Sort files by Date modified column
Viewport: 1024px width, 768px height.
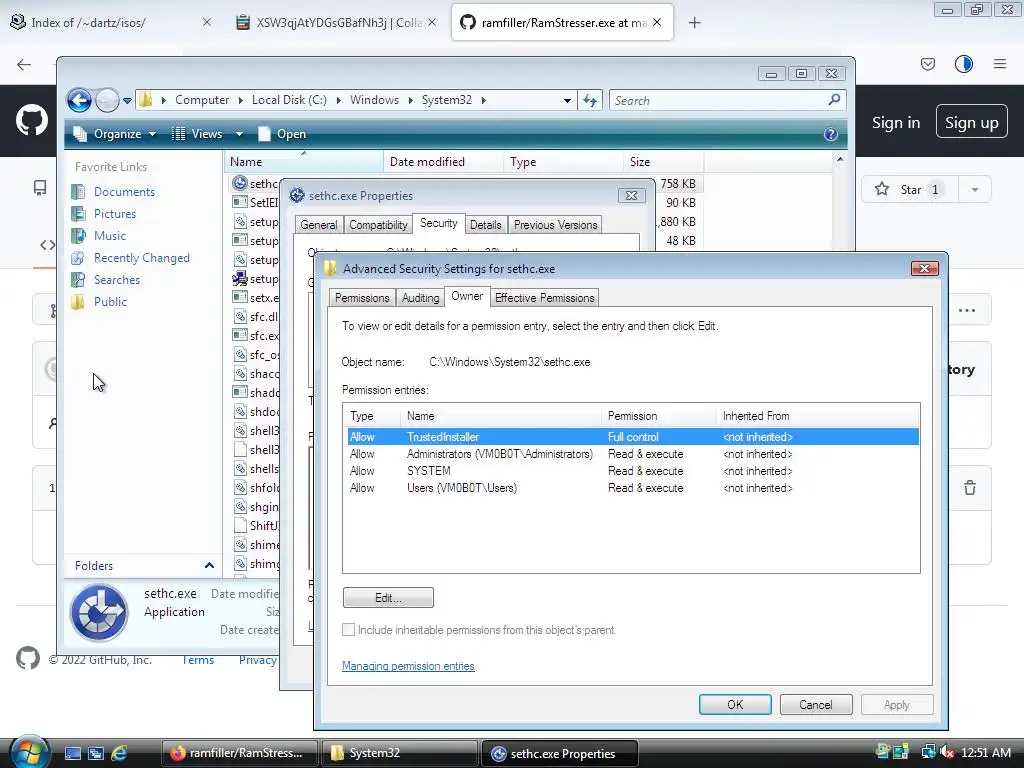[x=443, y=162]
